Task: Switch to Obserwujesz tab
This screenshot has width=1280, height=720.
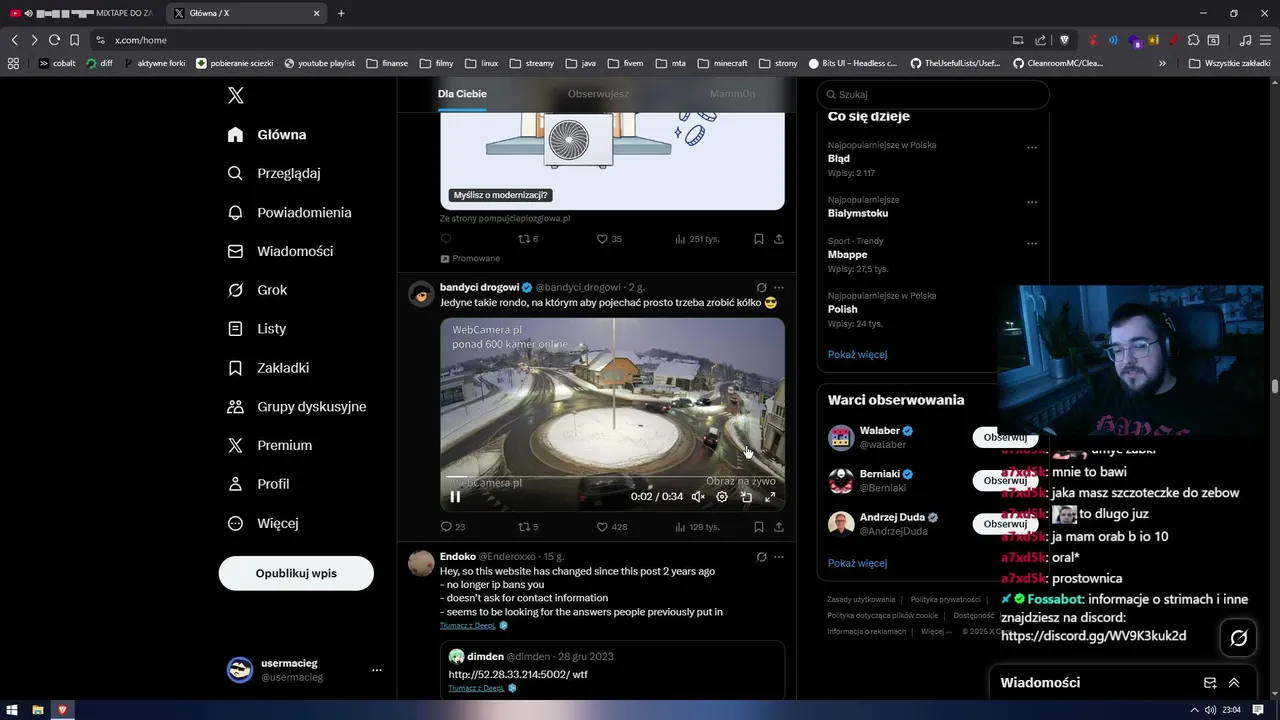Action: 598,94
